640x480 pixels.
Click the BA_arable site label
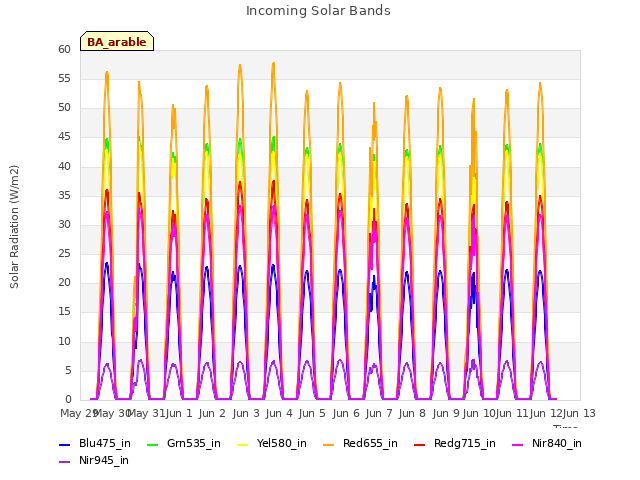[117, 42]
